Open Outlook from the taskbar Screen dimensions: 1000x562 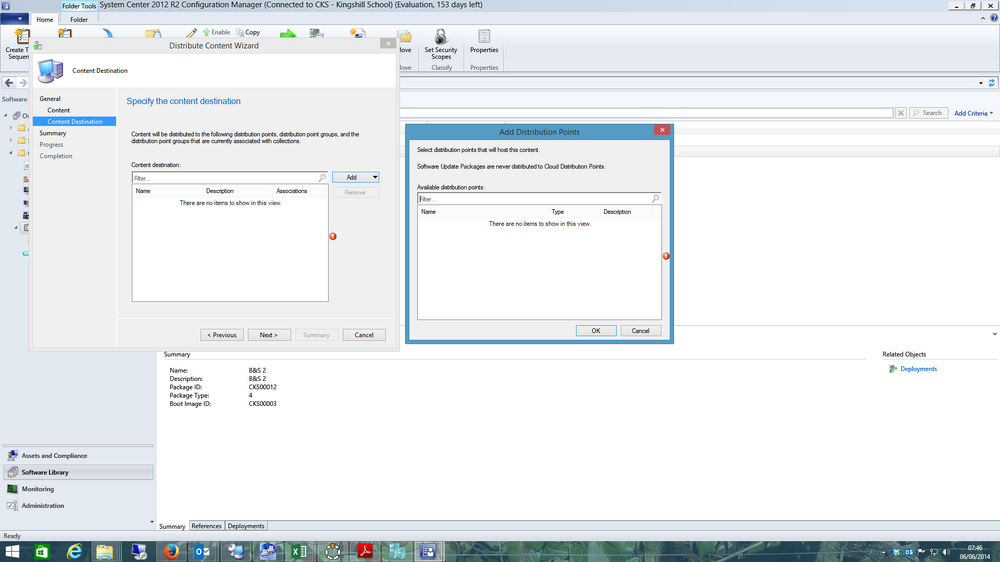203,551
